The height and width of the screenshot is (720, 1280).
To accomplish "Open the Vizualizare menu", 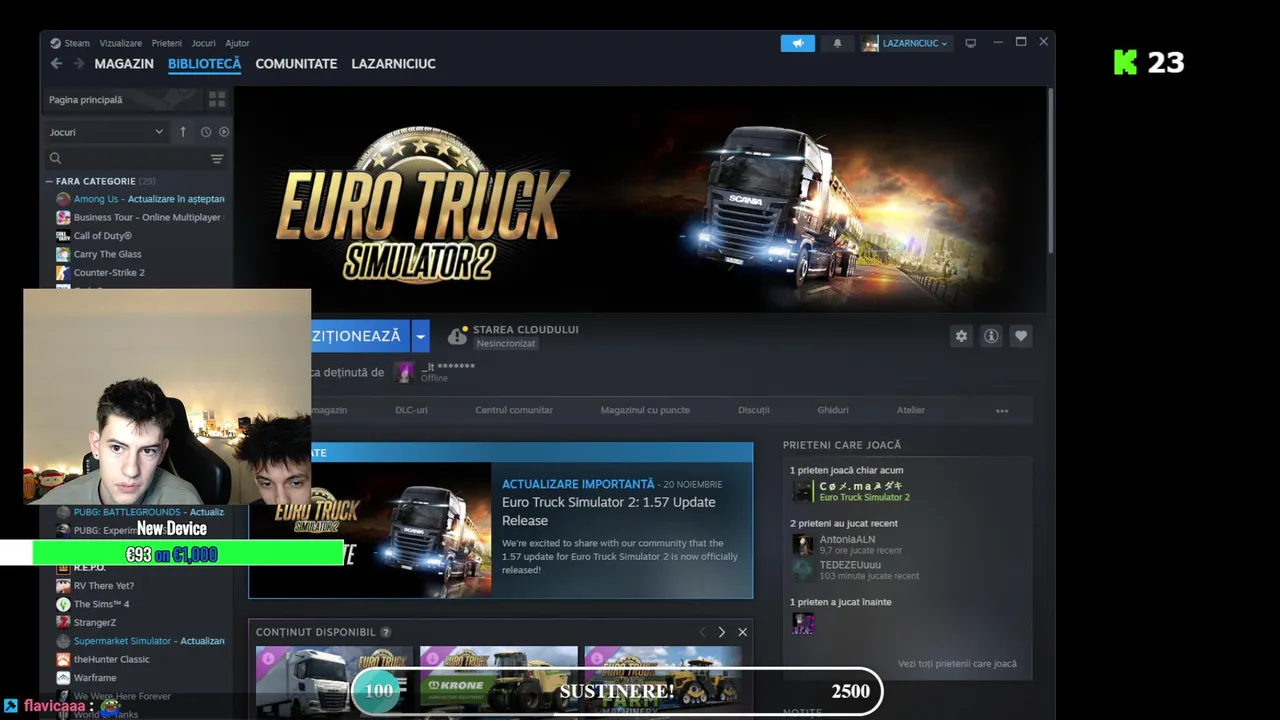I will coord(121,43).
